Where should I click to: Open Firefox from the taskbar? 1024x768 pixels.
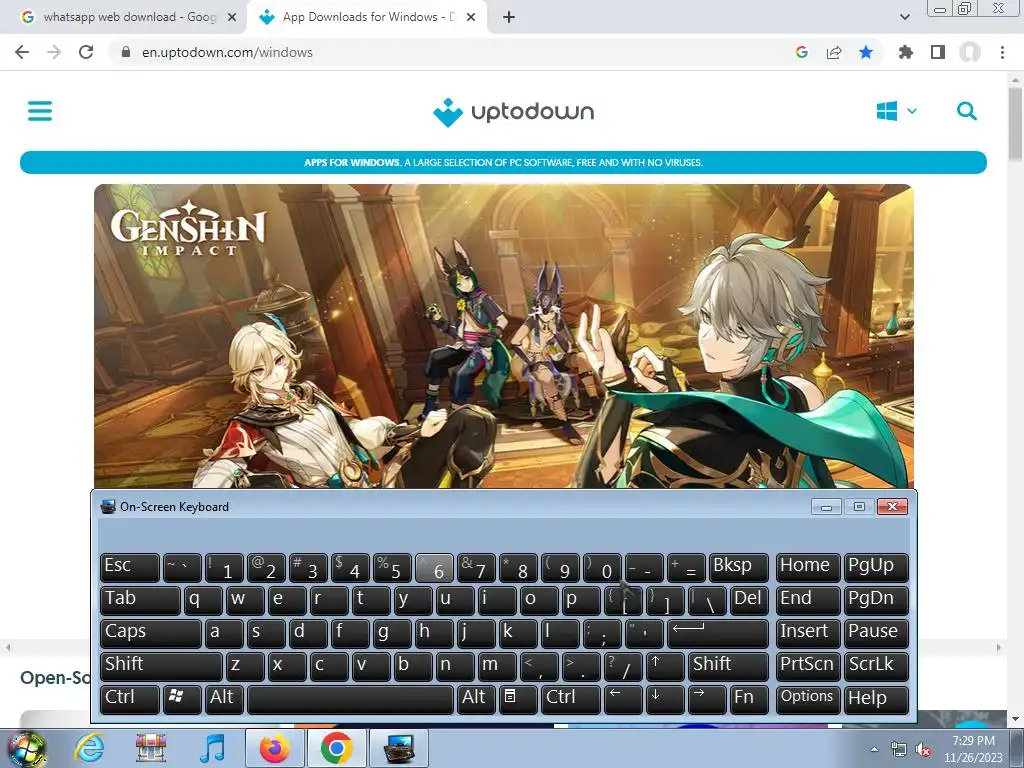274,748
